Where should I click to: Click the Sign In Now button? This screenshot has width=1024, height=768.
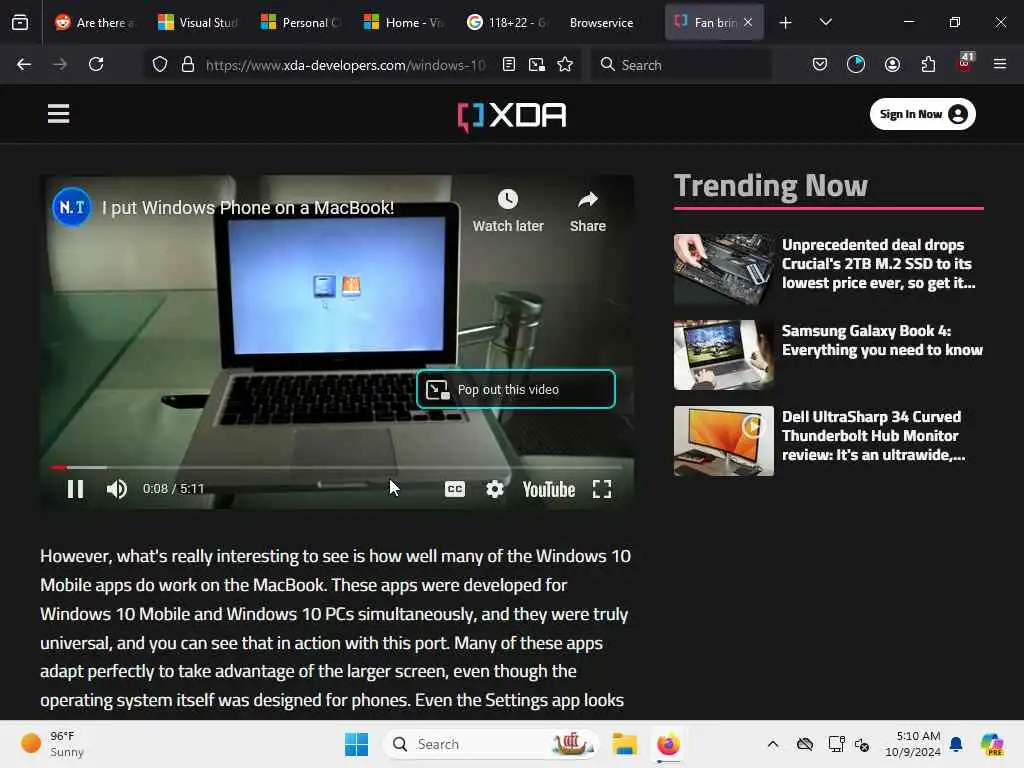tap(923, 114)
